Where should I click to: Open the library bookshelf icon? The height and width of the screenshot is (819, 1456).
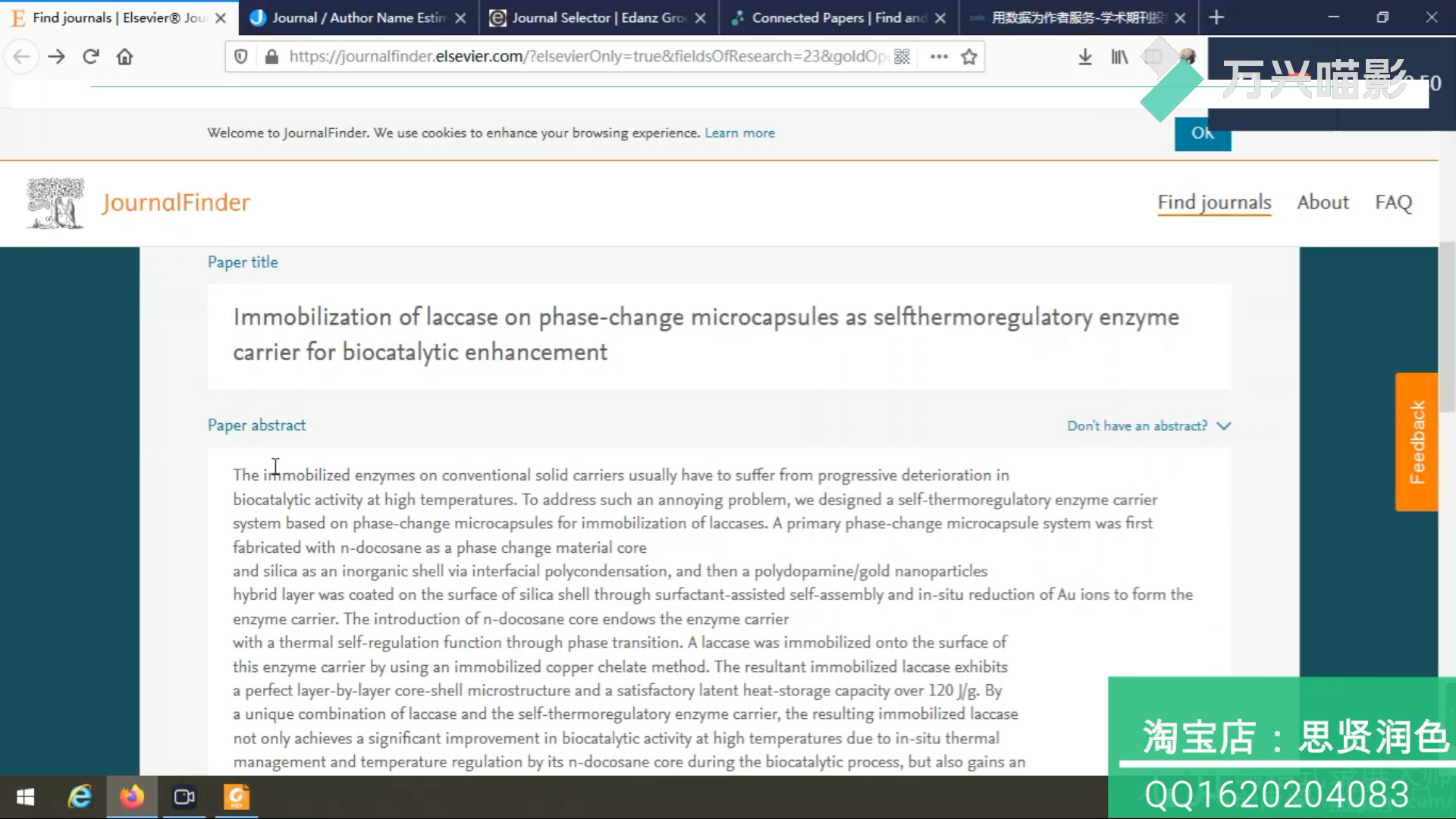(1119, 57)
